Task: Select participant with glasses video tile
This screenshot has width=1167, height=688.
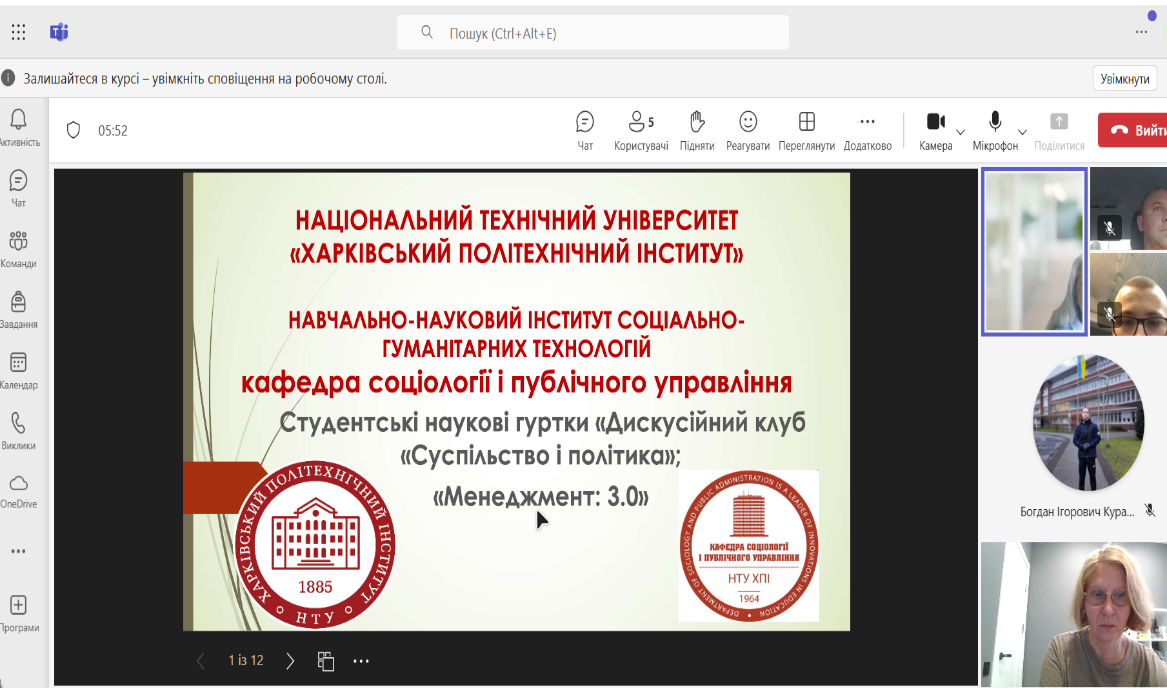Action: click(1128, 294)
